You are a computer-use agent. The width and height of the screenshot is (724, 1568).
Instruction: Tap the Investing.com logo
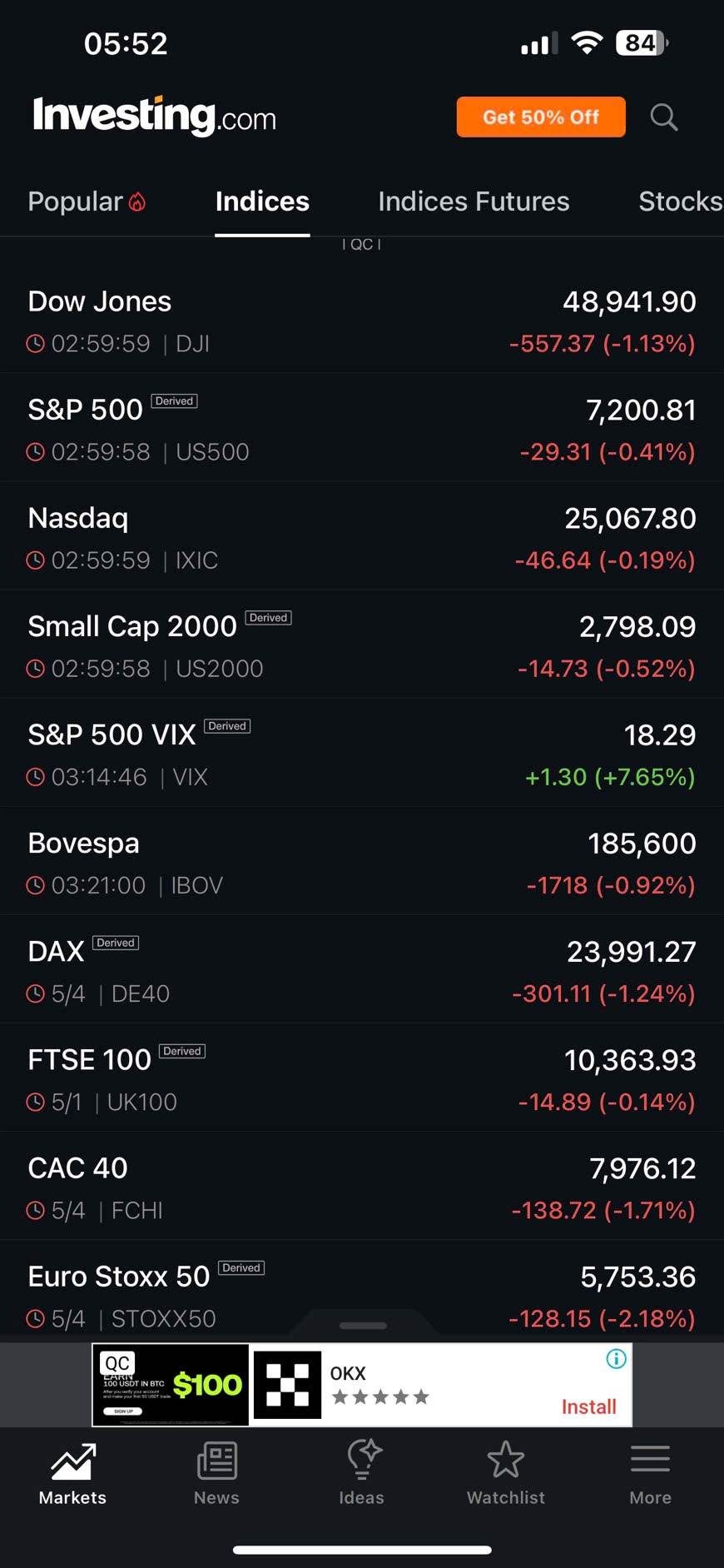[x=154, y=117]
